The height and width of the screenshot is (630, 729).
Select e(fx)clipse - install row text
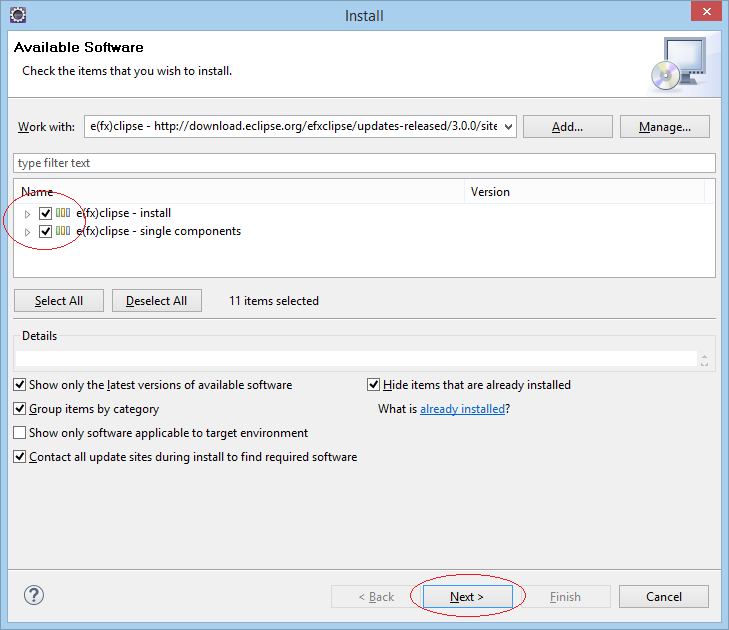click(x=124, y=213)
